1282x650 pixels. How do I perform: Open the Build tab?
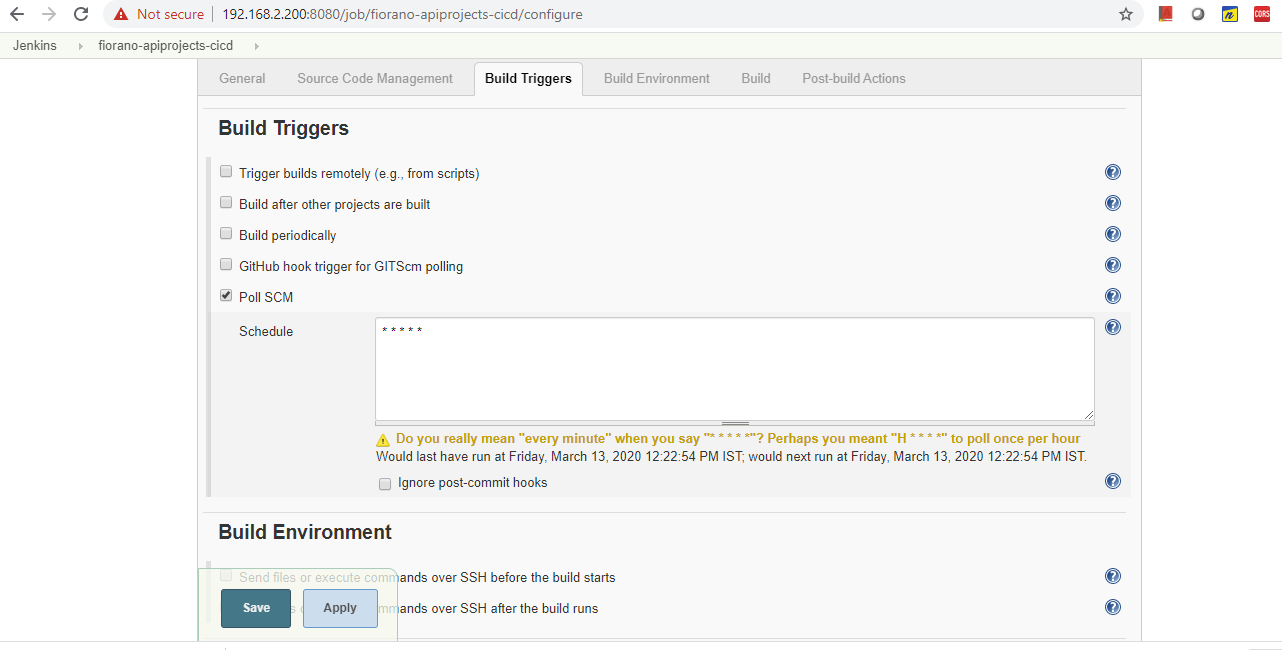pyautogui.click(x=756, y=78)
